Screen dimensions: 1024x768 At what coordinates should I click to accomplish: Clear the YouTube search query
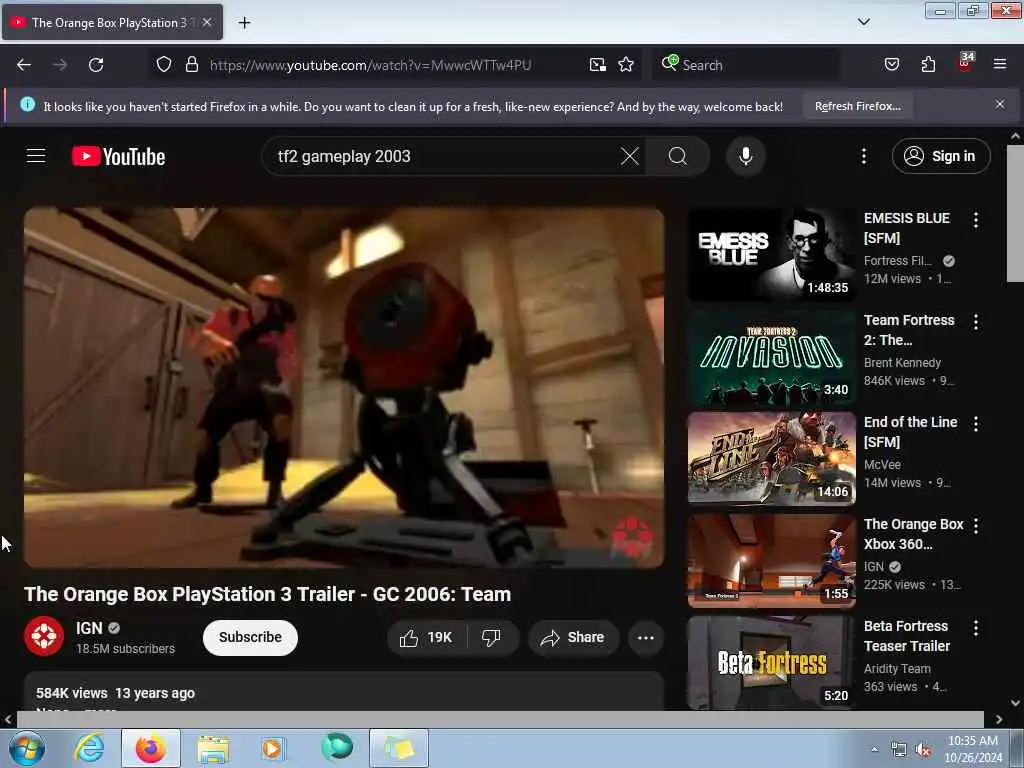pos(630,156)
